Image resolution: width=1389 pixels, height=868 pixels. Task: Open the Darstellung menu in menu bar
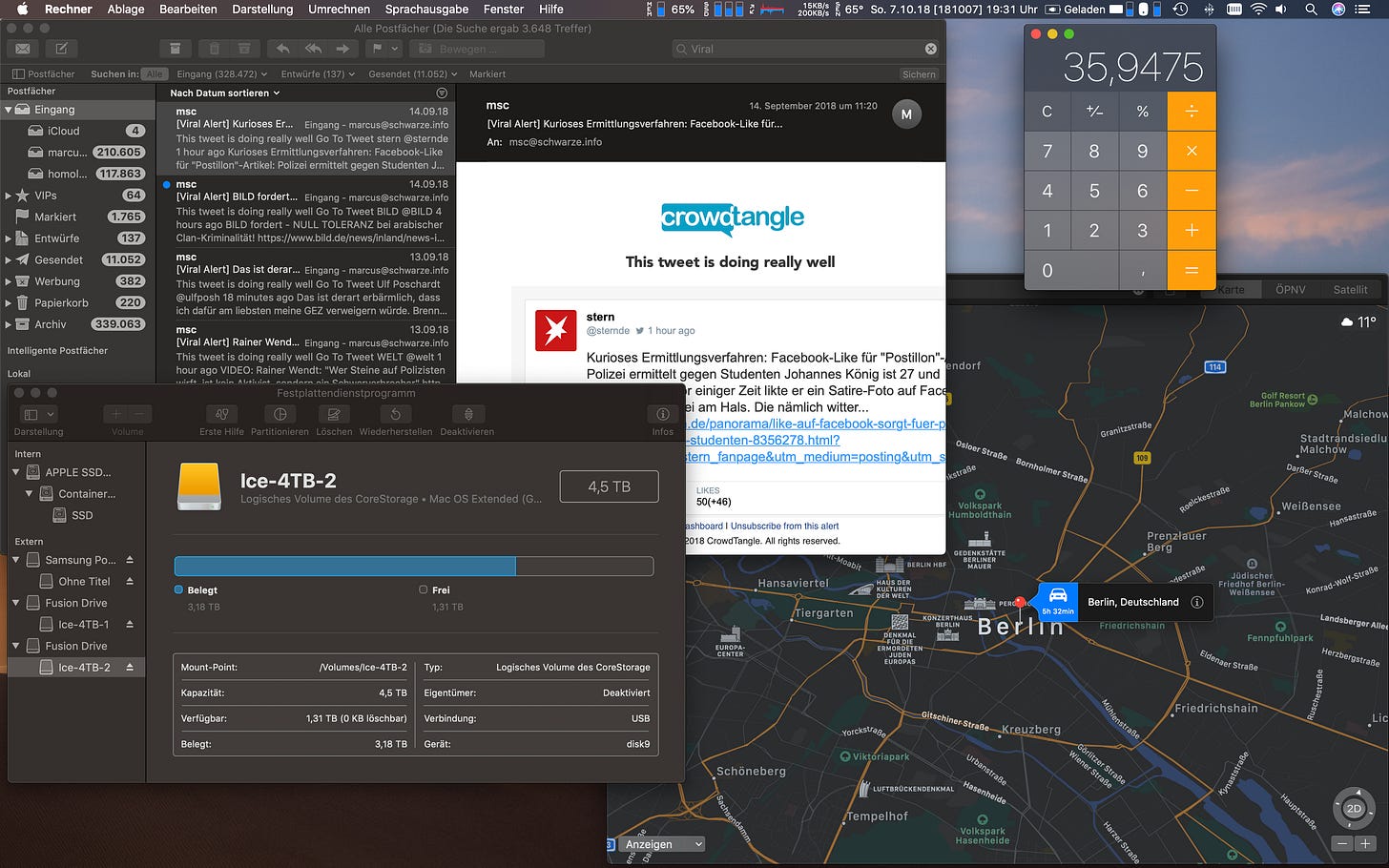point(262,9)
